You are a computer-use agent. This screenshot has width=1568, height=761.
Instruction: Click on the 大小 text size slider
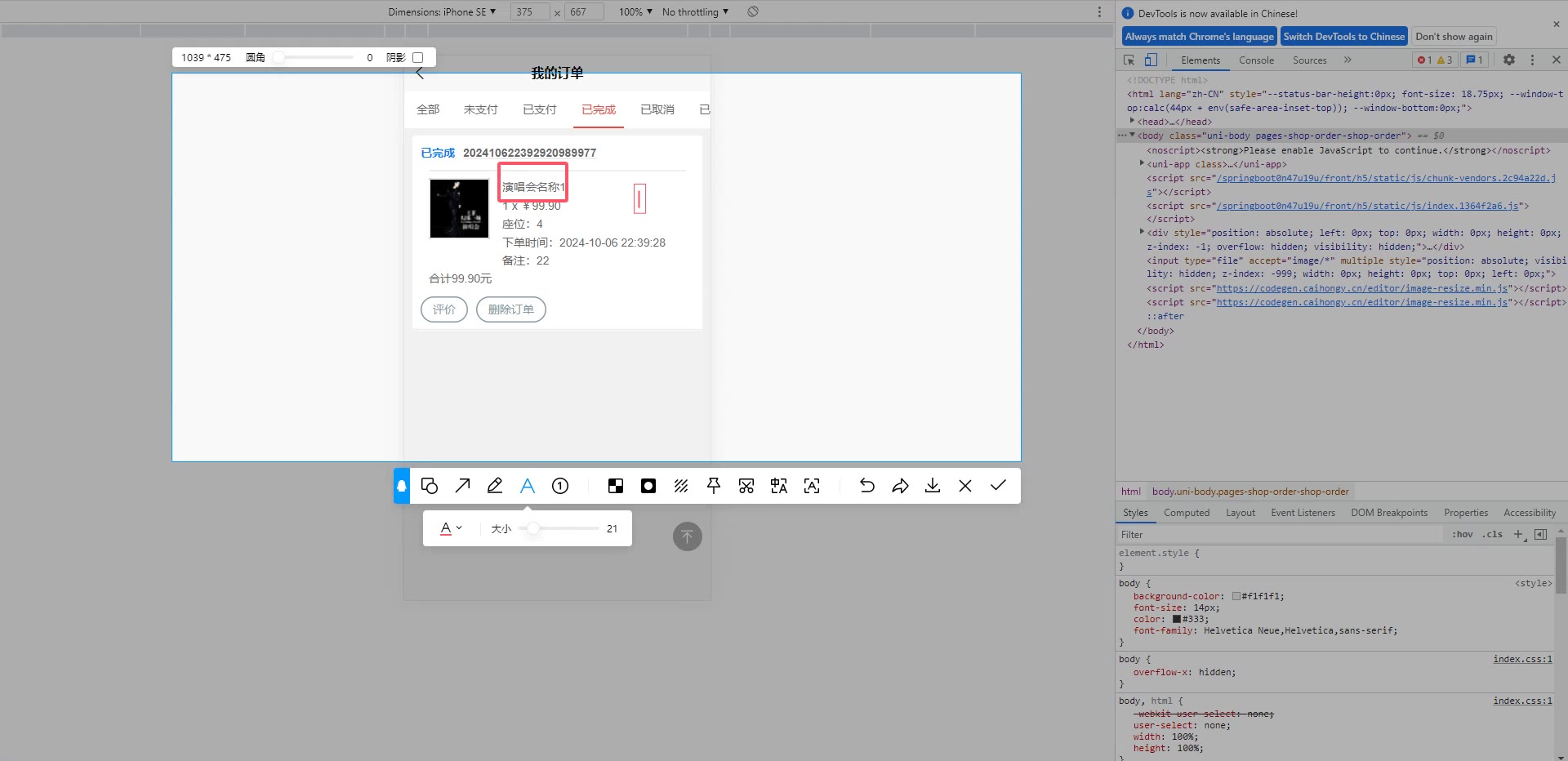coord(559,528)
